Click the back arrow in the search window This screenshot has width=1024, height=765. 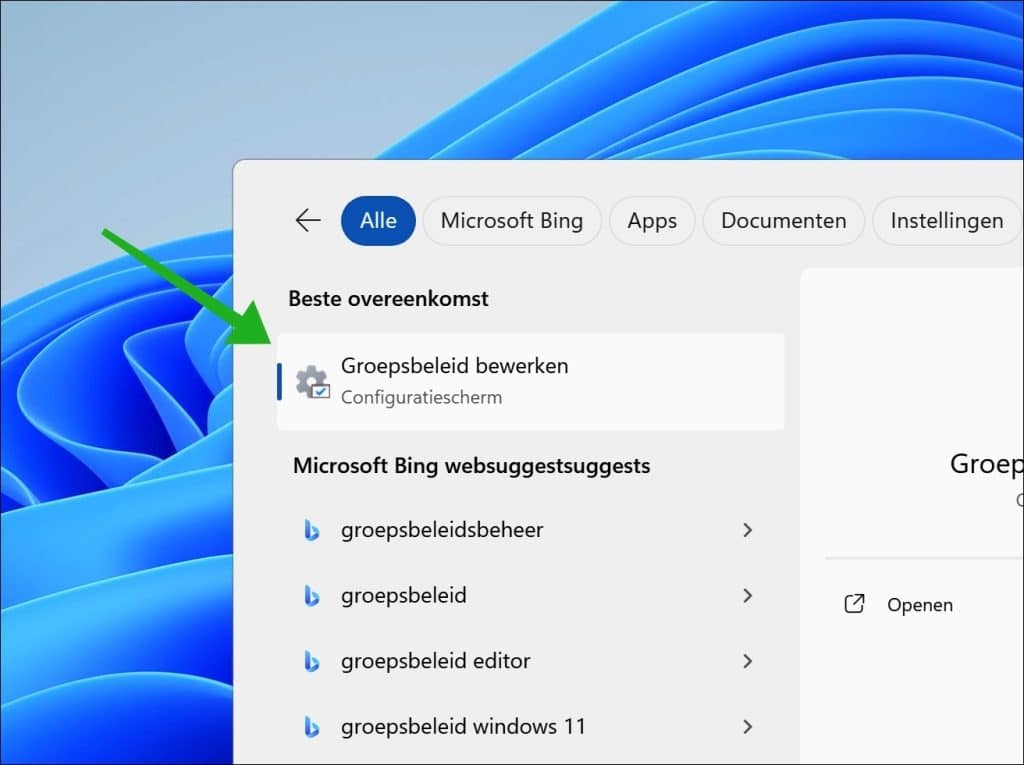(306, 220)
